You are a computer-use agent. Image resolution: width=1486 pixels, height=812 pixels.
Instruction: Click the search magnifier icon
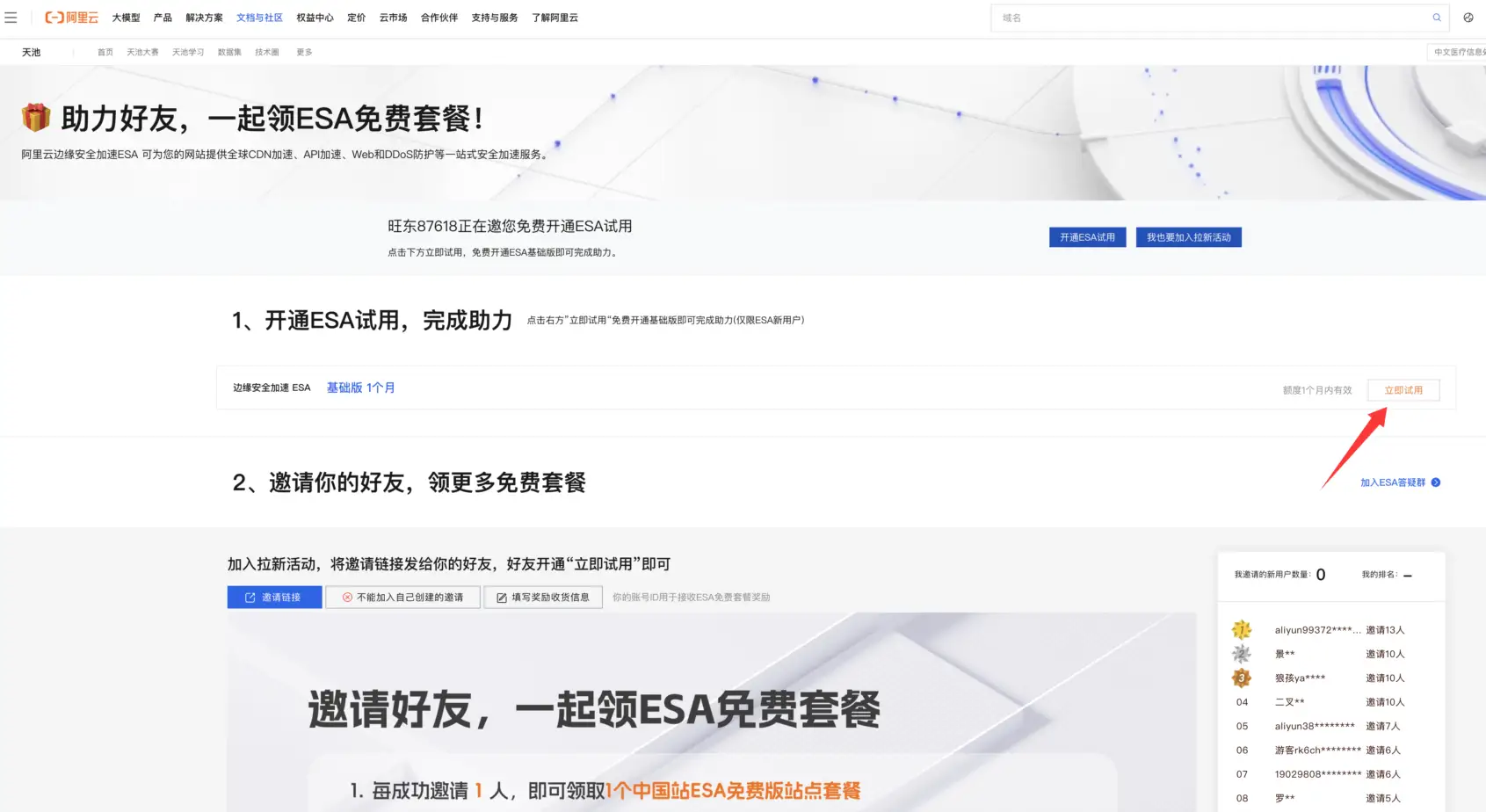(x=1437, y=18)
